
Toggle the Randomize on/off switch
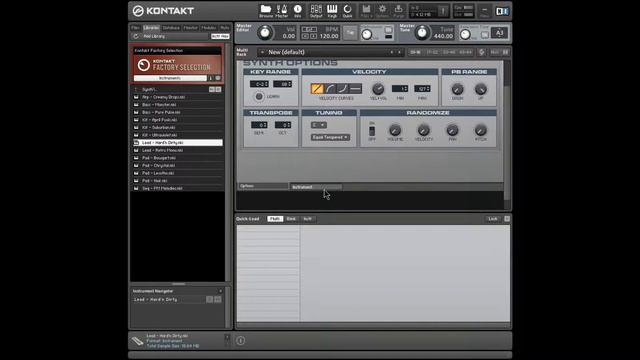tap(372, 131)
